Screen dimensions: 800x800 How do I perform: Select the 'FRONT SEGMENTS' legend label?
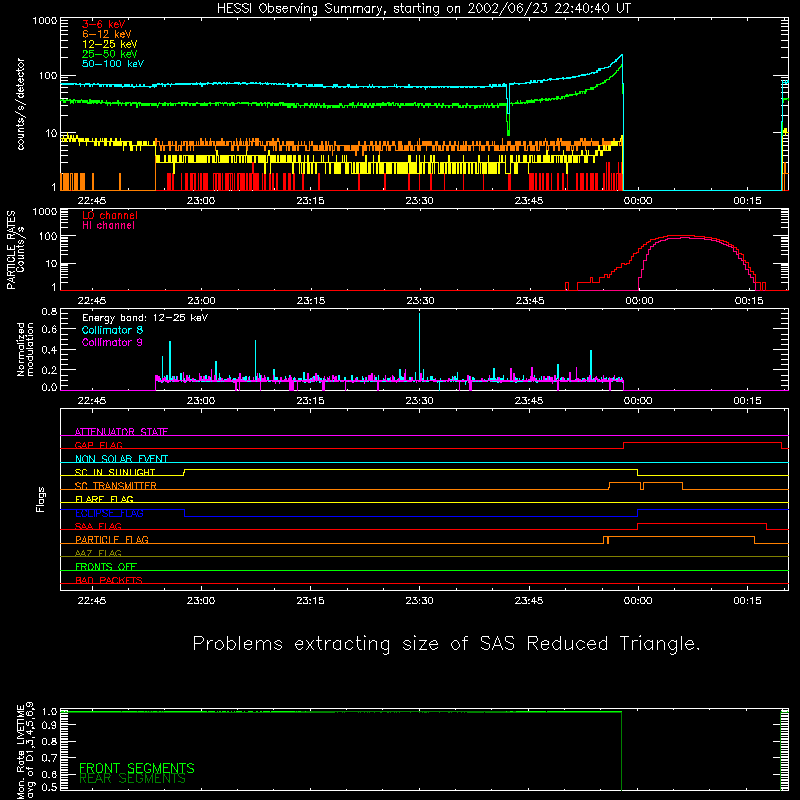[137, 768]
